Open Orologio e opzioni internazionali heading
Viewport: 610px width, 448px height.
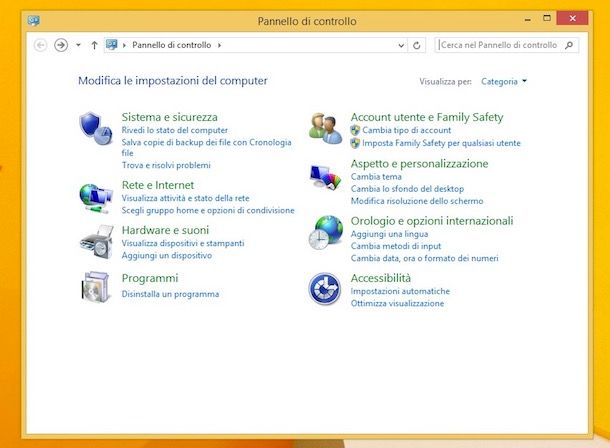pos(432,221)
